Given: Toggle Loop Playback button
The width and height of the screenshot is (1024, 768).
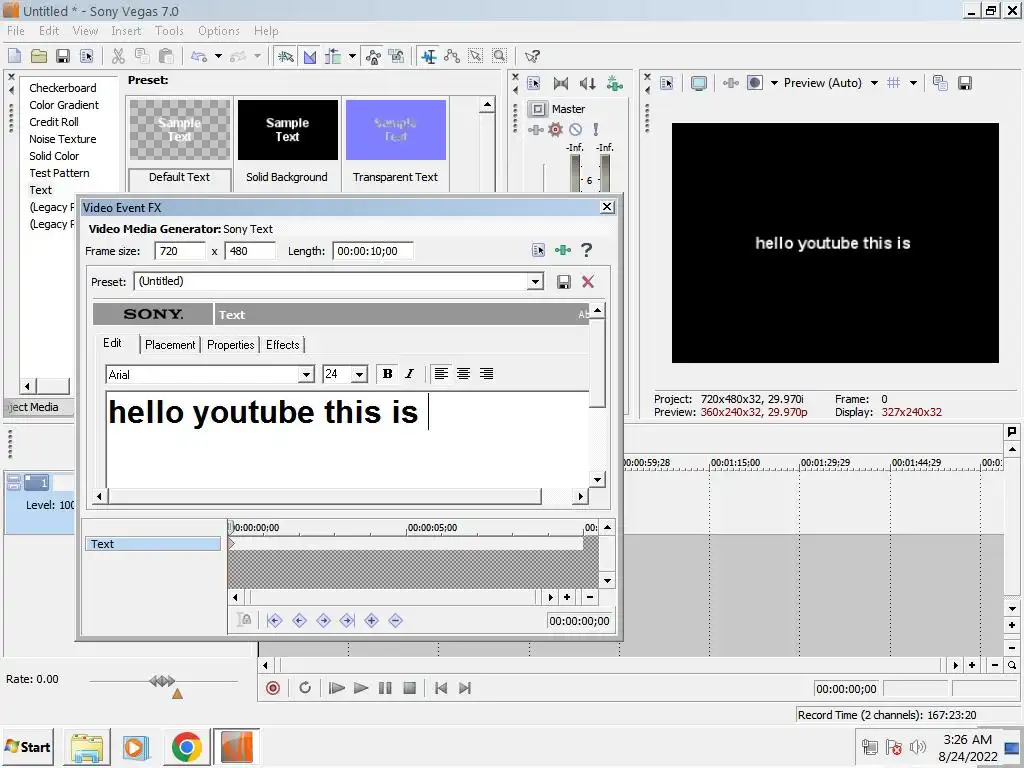Looking at the screenshot, I should [305, 688].
